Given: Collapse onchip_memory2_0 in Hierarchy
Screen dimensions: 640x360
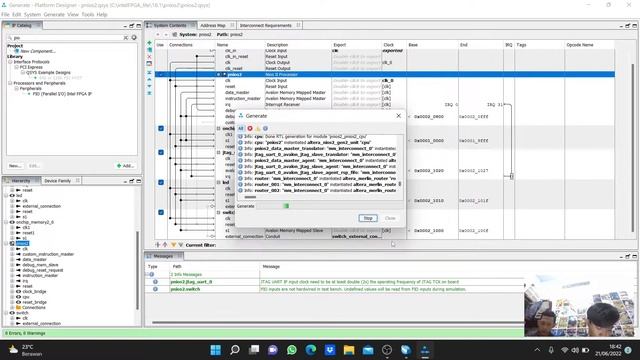Looking at the screenshot, I should coord(7,222).
